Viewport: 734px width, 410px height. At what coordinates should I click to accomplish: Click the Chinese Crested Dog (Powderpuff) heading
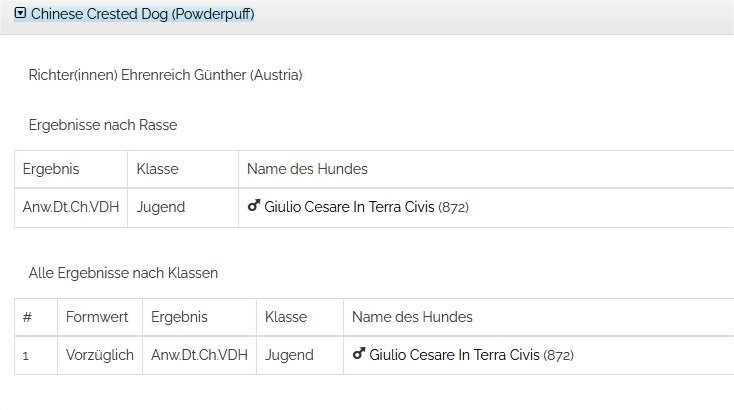coord(143,14)
